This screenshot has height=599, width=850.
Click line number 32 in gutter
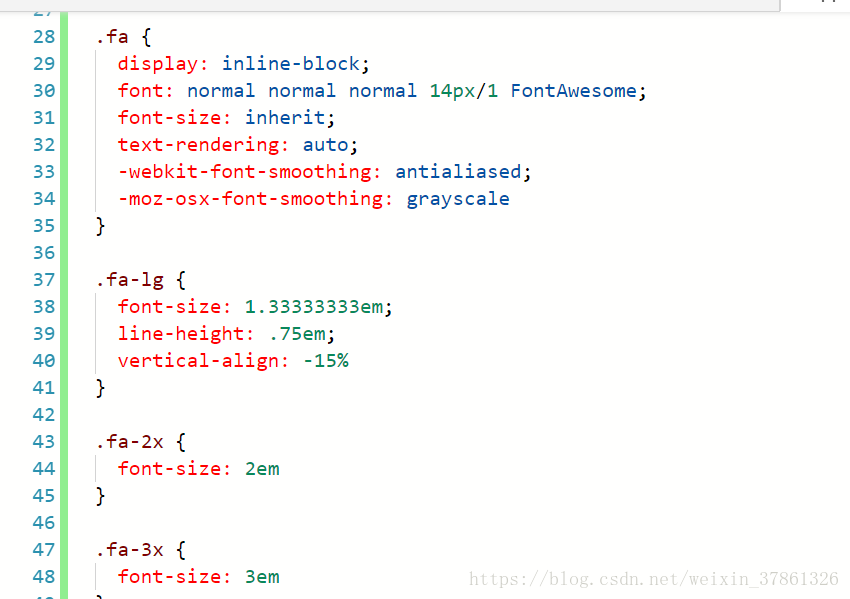44,145
